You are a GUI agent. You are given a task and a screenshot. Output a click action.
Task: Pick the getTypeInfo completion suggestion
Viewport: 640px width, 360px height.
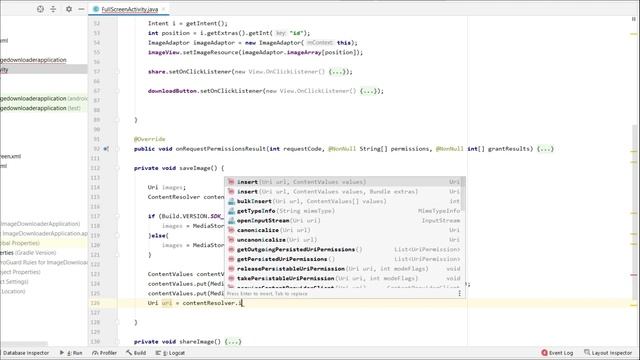point(344,211)
